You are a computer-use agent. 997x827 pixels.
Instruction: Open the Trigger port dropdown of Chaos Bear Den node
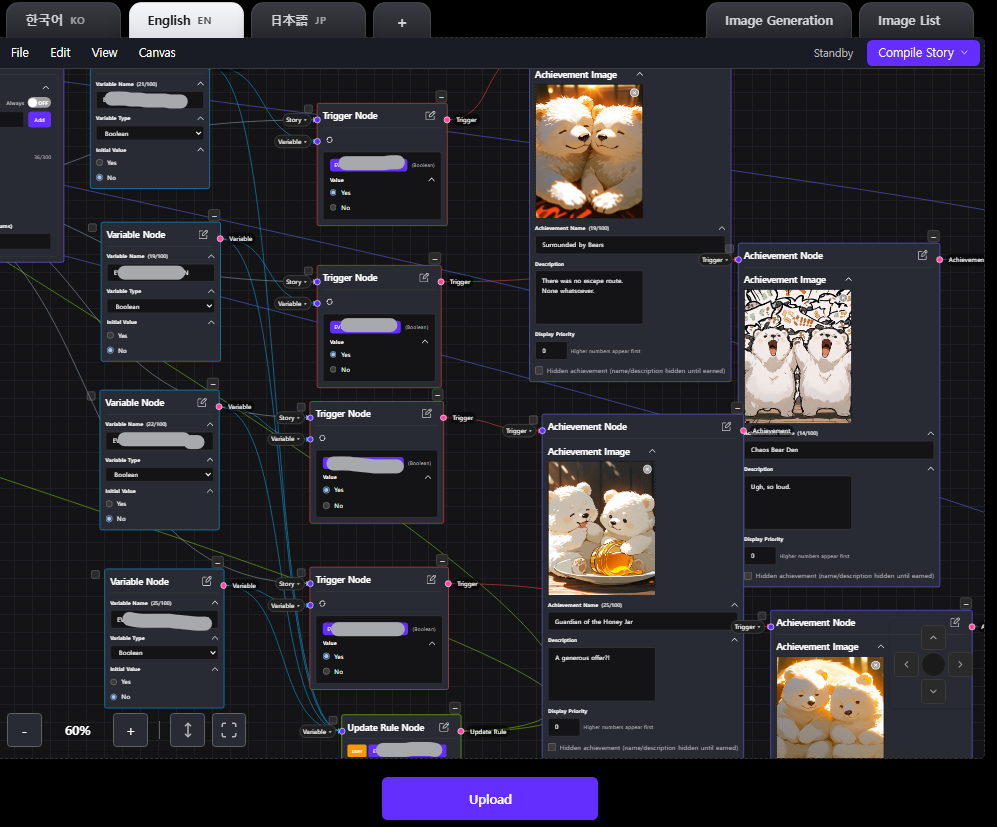point(715,260)
